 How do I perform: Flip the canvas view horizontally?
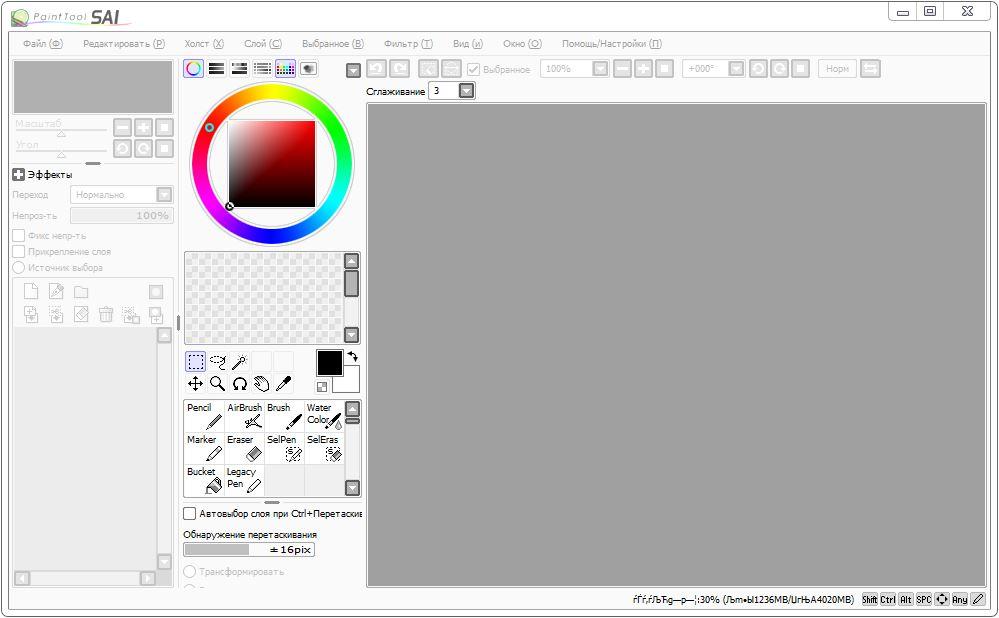870,69
